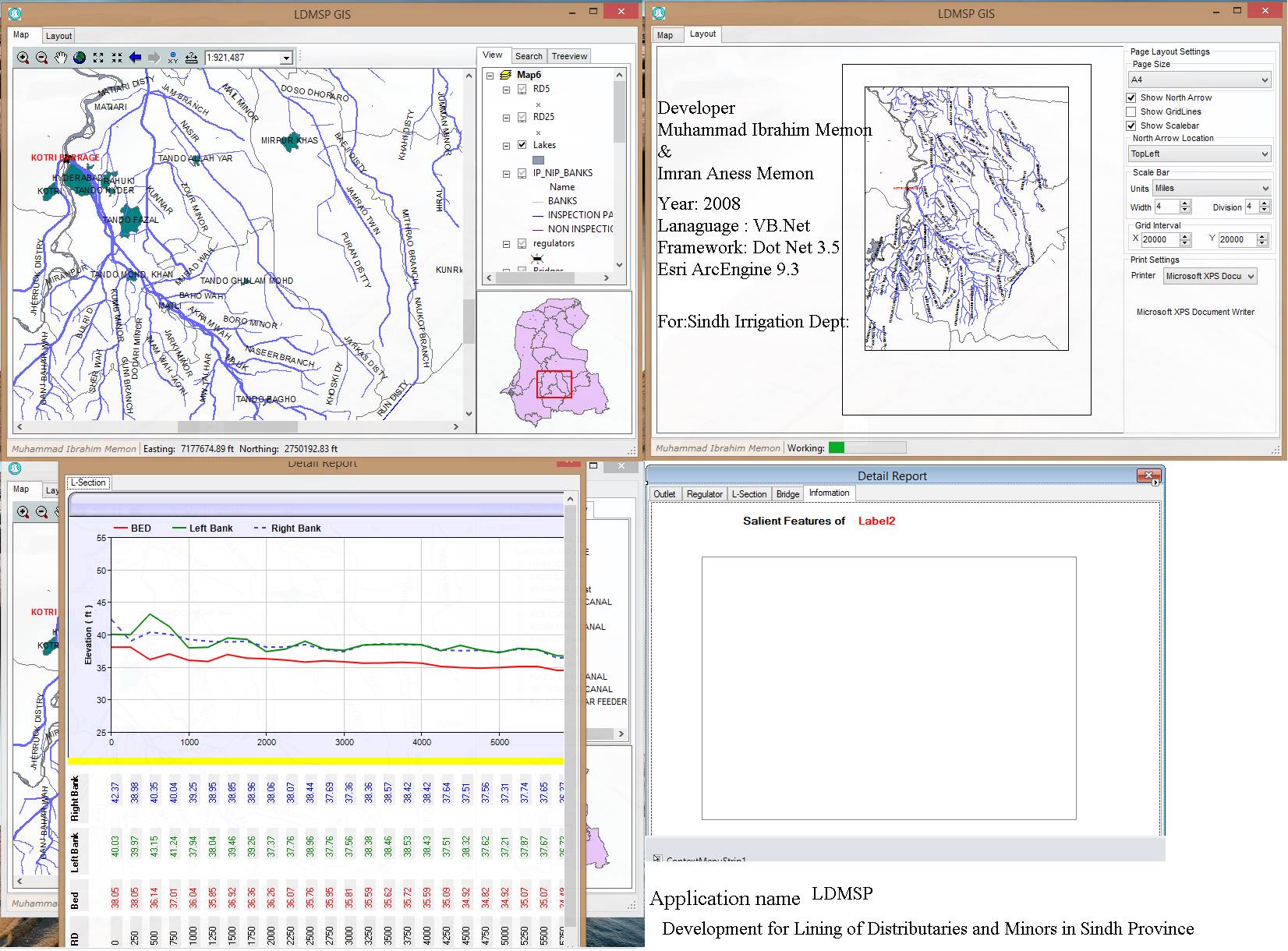The image size is (1288, 951).
Task: Click the app icon of the top-right LDMSP GIS window
Action: click(659, 13)
